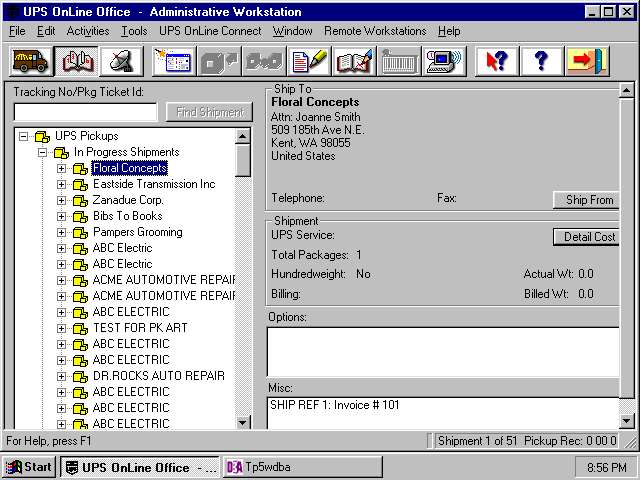Click the Ship From button
This screenshot has height=480, width=640.
click(586, 200)
